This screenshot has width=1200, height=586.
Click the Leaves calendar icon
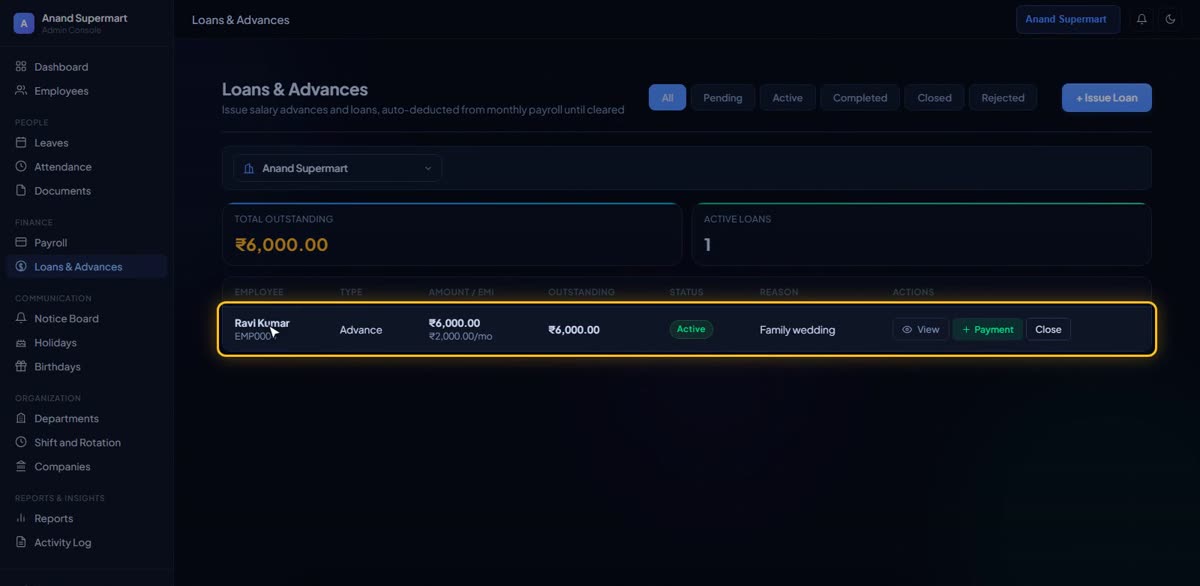tap(21, 143)
